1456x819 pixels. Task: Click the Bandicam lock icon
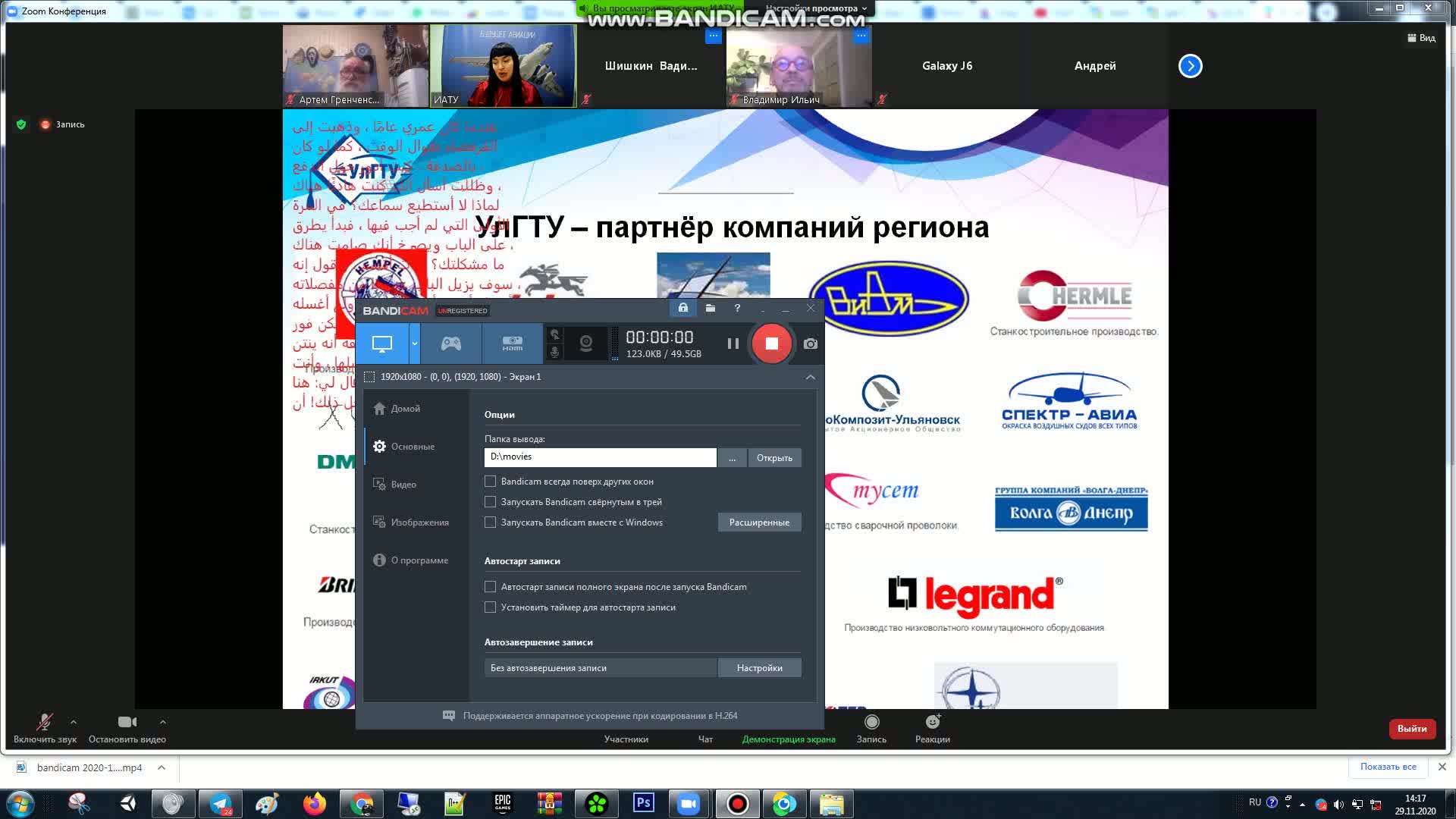682,308
